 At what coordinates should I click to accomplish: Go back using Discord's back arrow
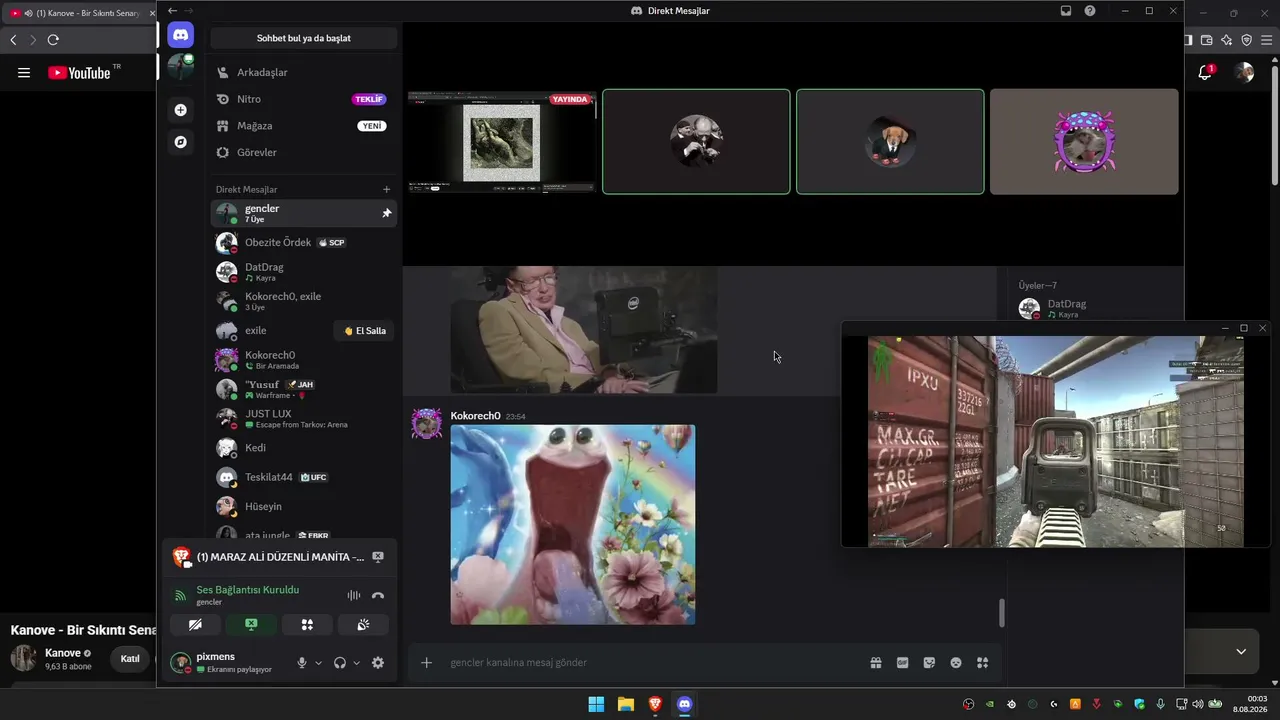(172, 11)
